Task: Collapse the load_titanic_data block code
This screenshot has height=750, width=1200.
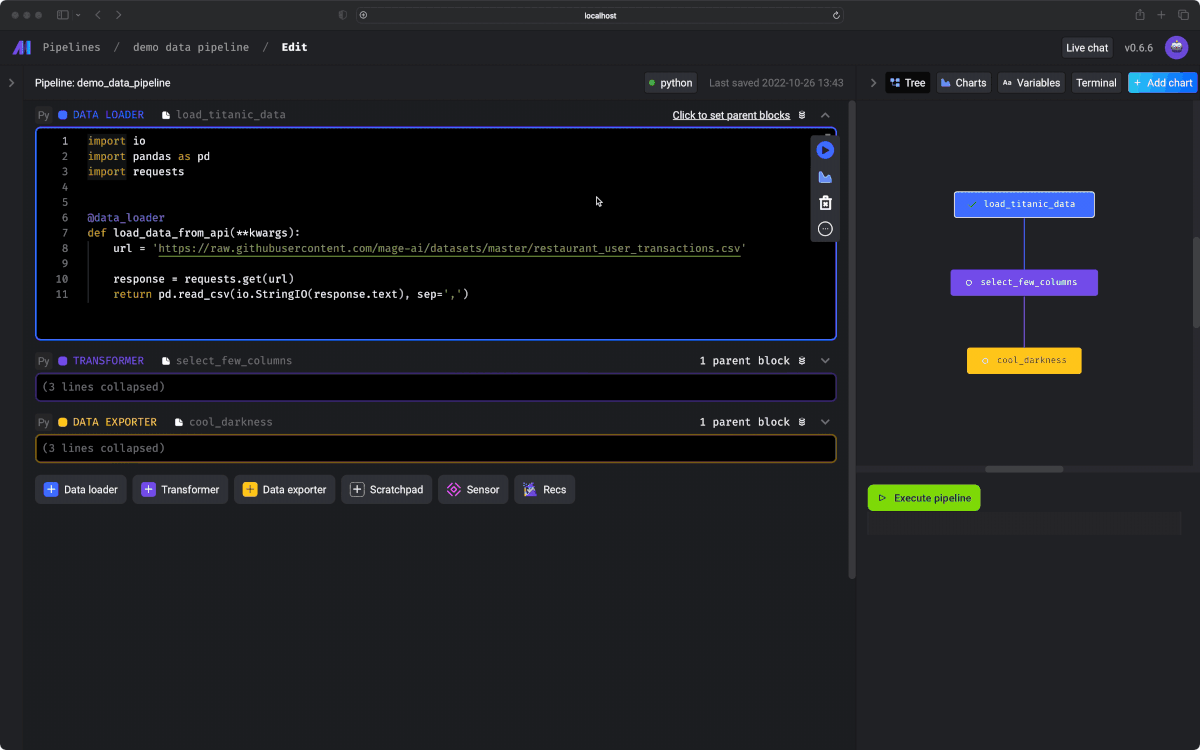Action: click(x=825, y=115)
